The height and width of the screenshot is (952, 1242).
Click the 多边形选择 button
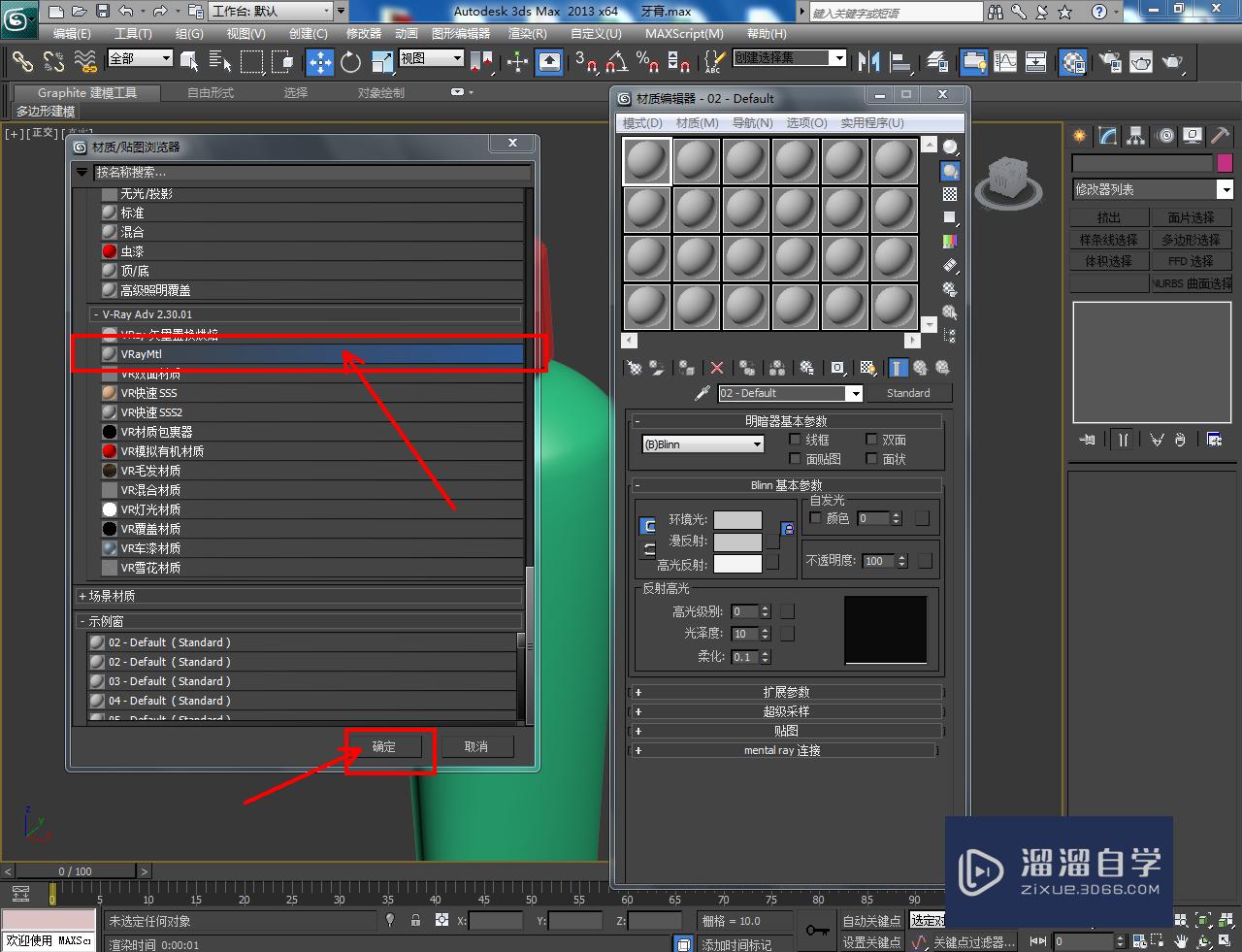[1191, 240]
